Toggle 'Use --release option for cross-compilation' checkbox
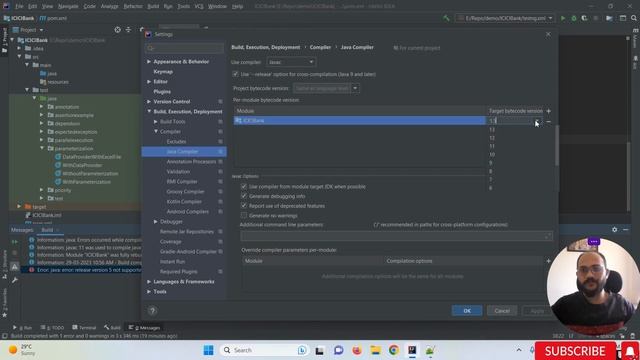Screen dimensions: 640x360 click(x=236, y=74)
